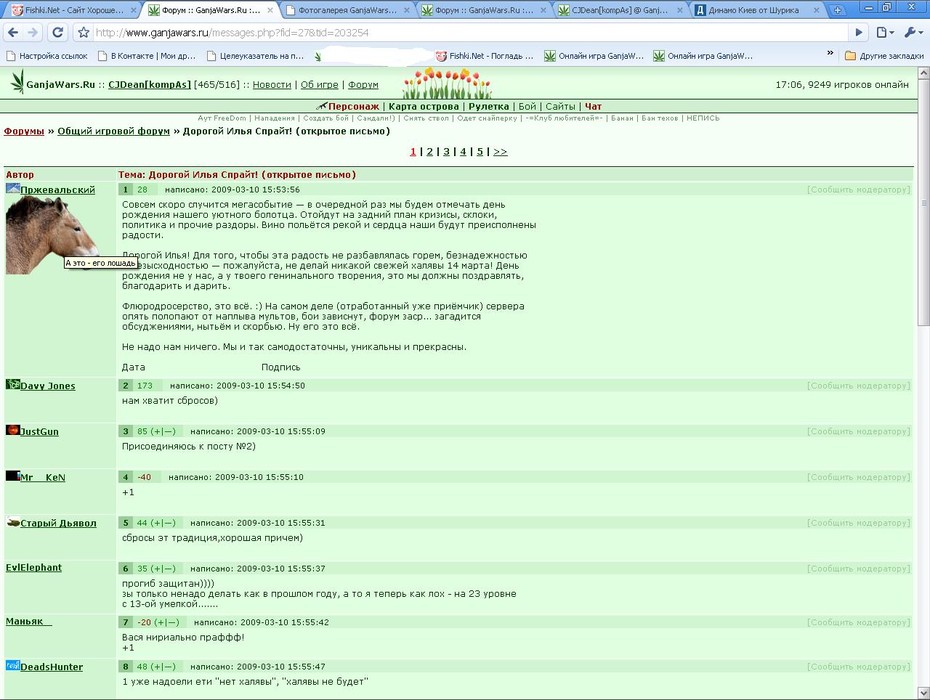Viewport: 930px width, 700px height.
Task: Click the horse avatar image
Action: point(52,236)
